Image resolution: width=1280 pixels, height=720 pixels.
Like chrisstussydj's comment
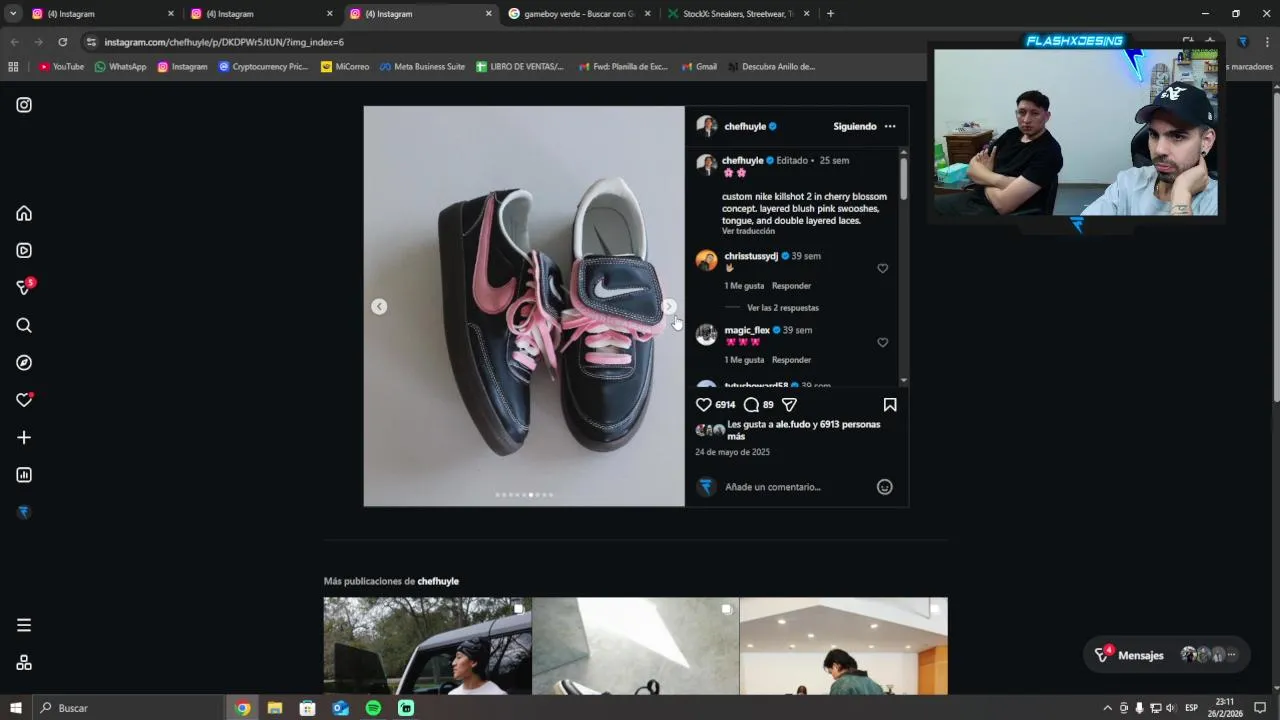pos(882,268)
